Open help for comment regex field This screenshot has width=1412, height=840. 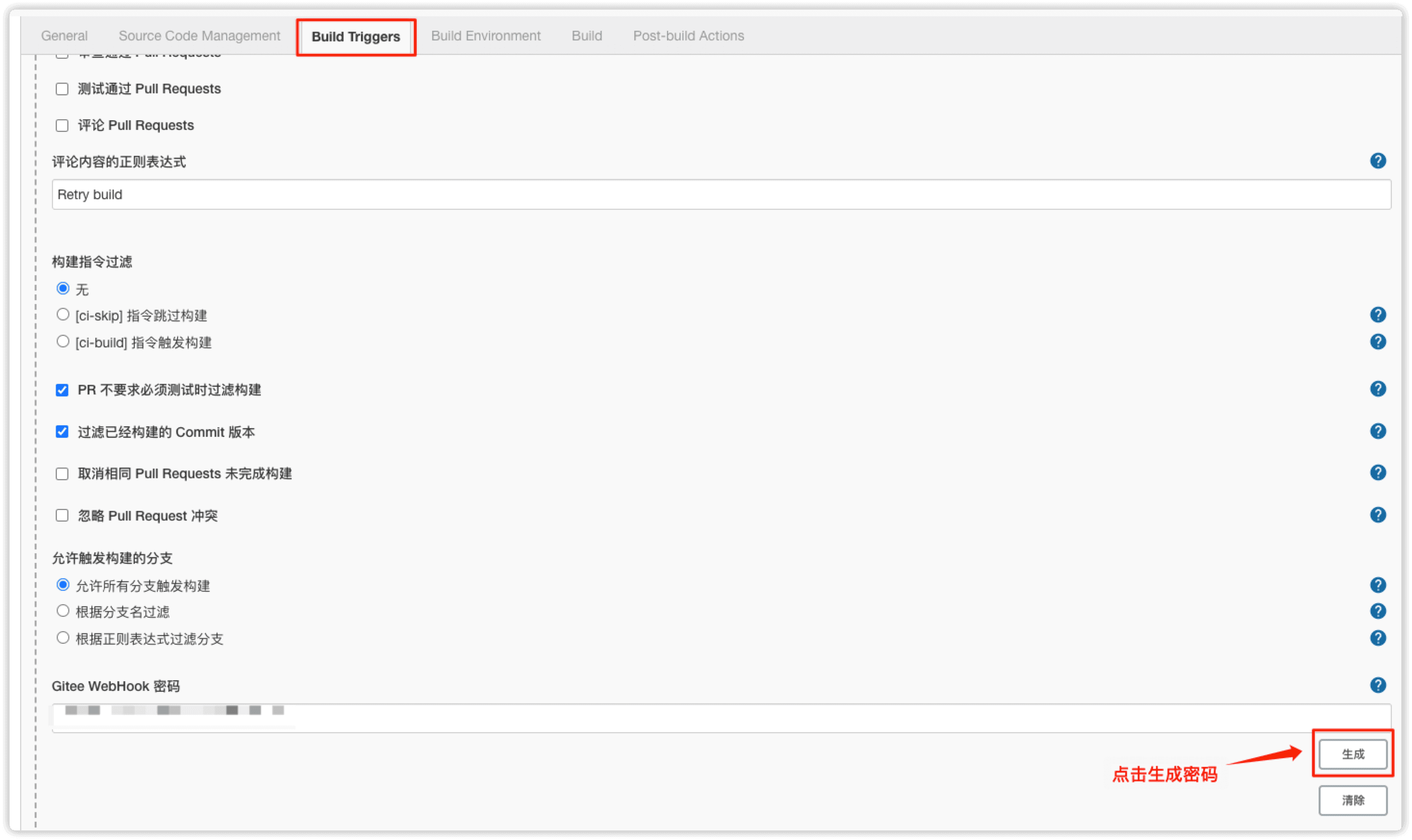click(x=1377, y=161)
